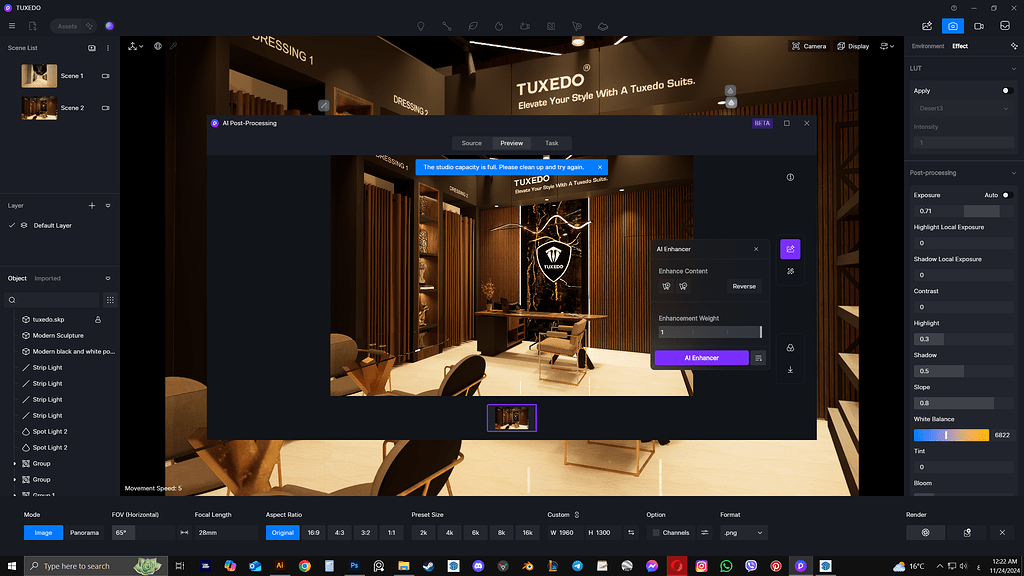Click the object search field
The height and width of the screenshot is (576, 1024).
pos(53,300)
